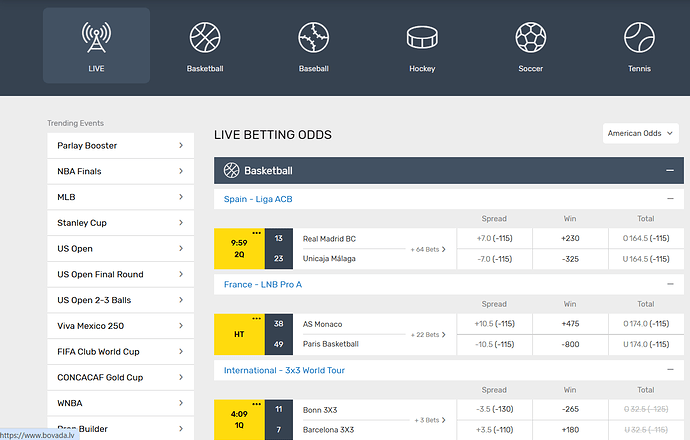Image resolution: width=690 pixels, height=440 pixels.
Task: Select the LIVE broadcast tower icon
Action: coord(96,38)
